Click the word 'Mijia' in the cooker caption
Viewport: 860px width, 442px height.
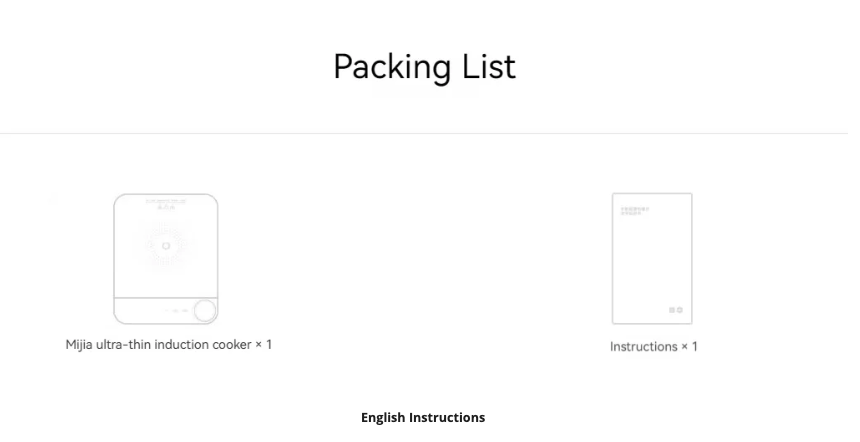(x=79, y=344)
